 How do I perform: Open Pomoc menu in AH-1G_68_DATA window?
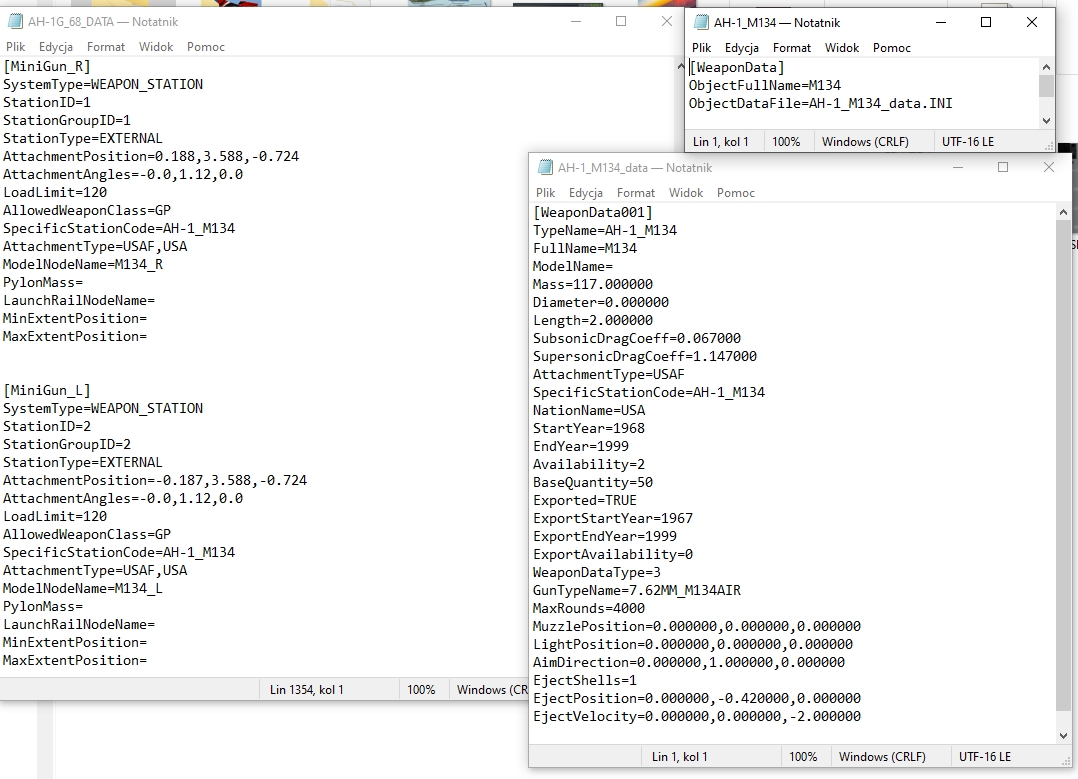click(x=206, y=47)
